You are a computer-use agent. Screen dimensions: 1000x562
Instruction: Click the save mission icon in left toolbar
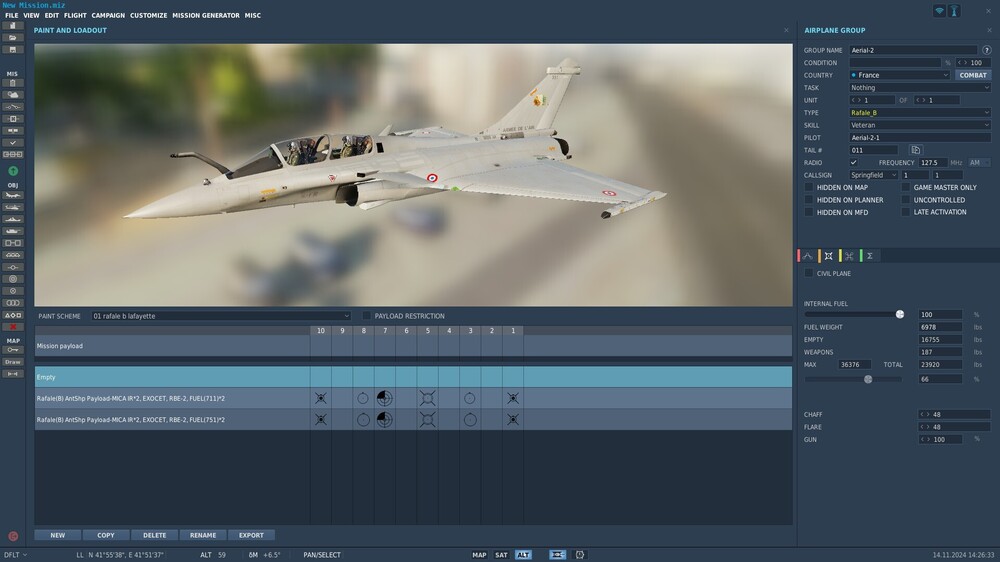(13, 49)
